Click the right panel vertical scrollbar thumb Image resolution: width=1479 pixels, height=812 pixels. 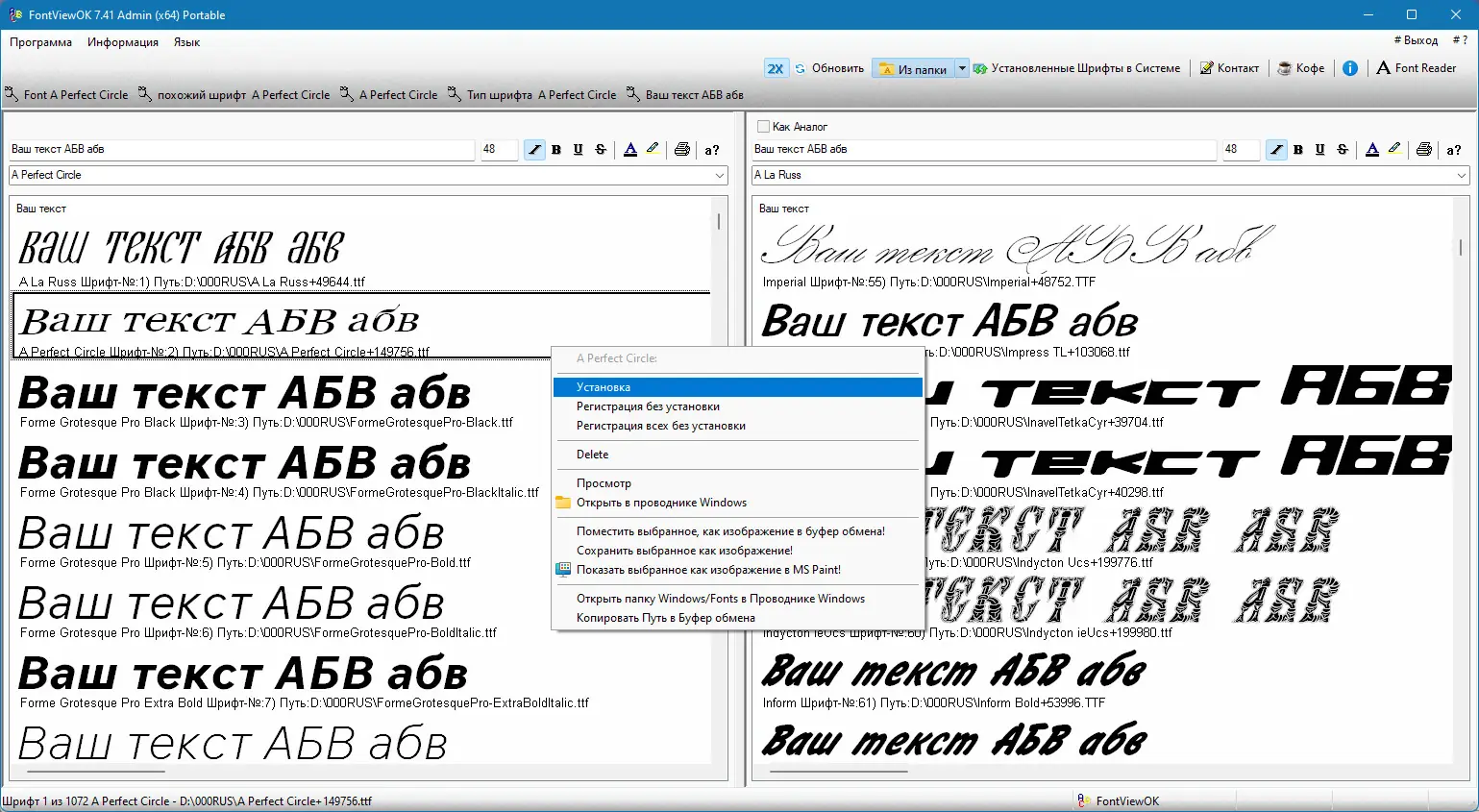[1461, 247]
